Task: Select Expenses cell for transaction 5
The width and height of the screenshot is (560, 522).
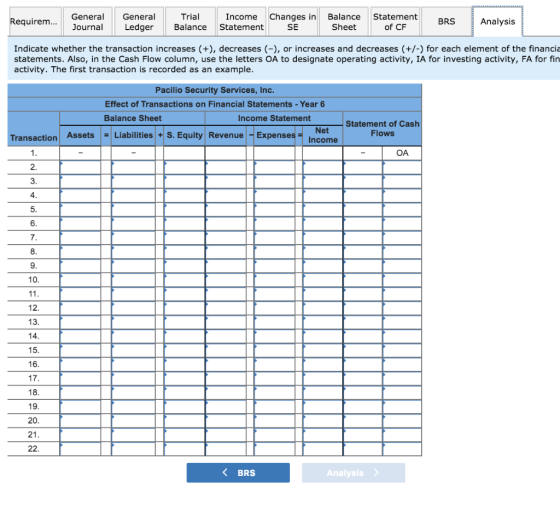Action: (275, 210)
